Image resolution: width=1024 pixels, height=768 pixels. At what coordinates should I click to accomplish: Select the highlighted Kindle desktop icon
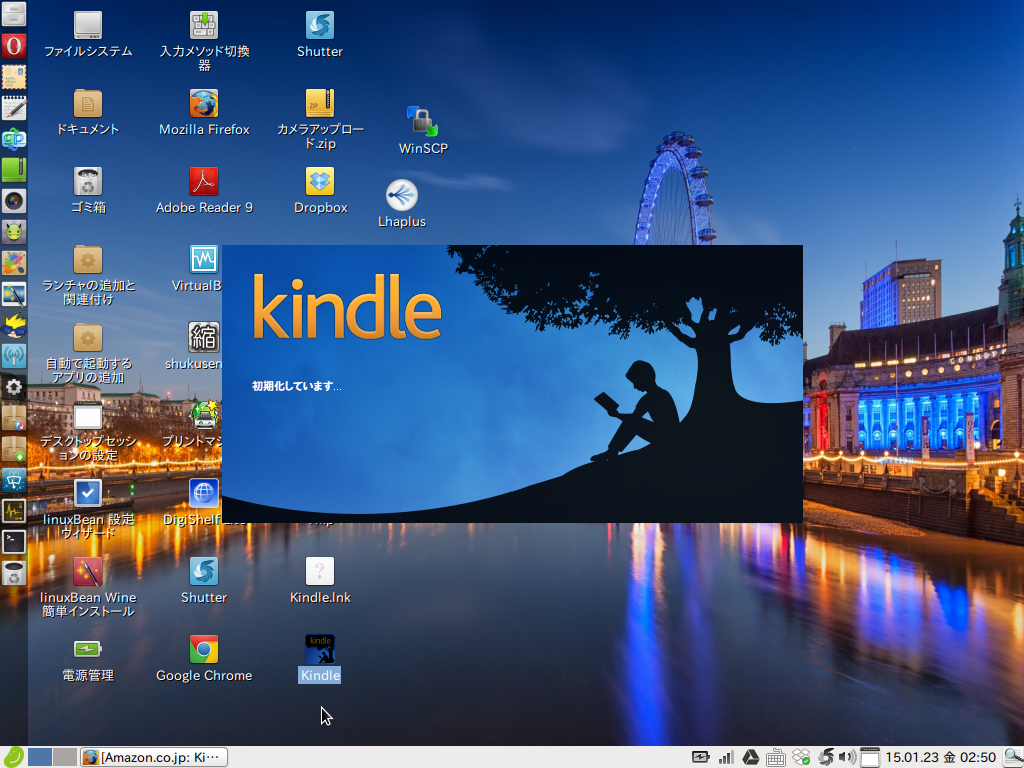point(320,649)
